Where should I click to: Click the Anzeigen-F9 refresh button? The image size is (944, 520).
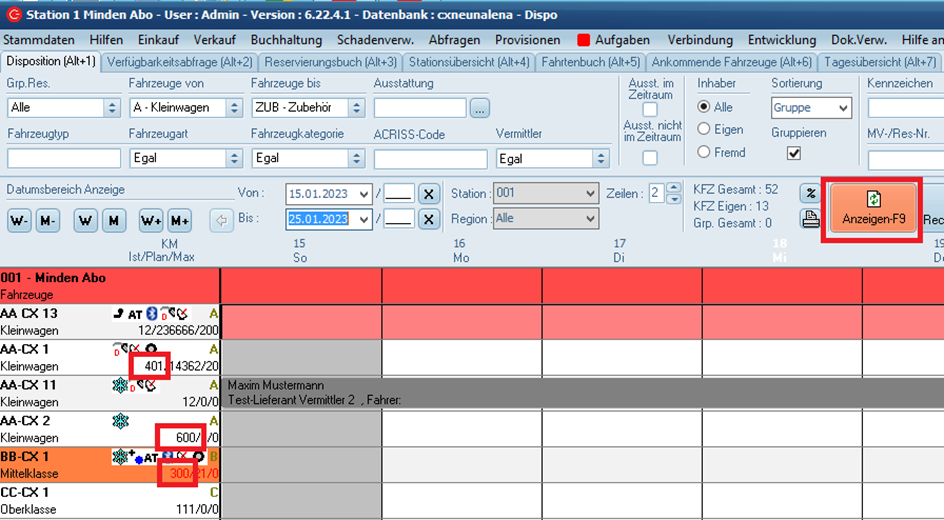point(871,211)
